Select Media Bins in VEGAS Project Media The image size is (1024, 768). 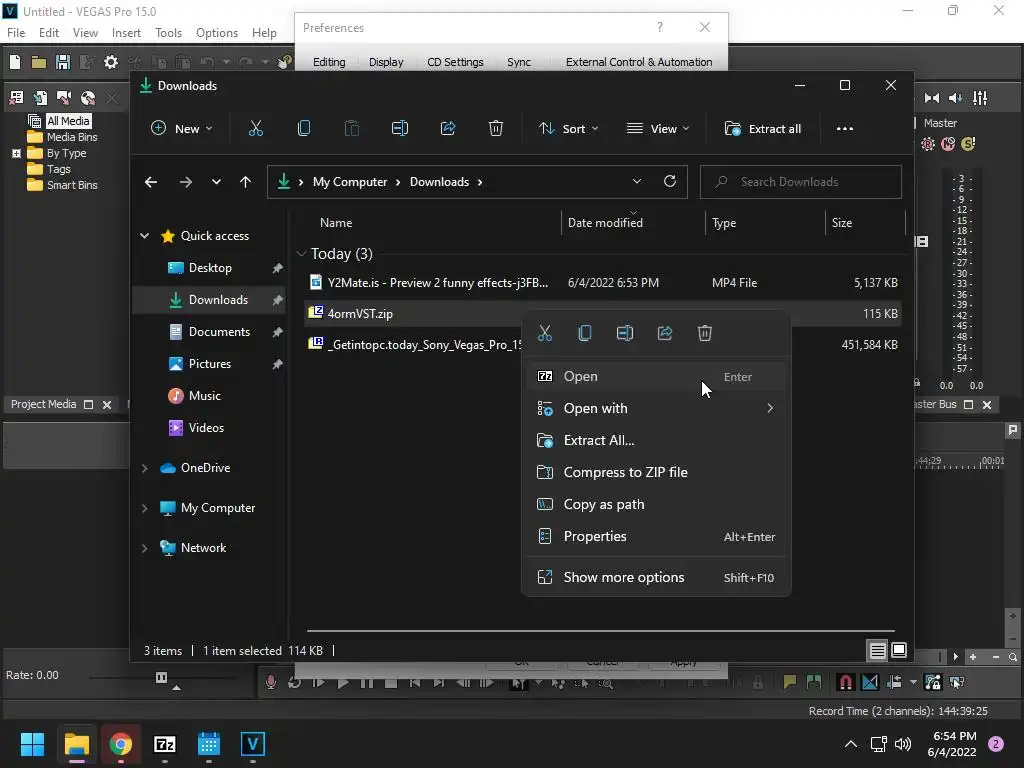pos(72,137)
